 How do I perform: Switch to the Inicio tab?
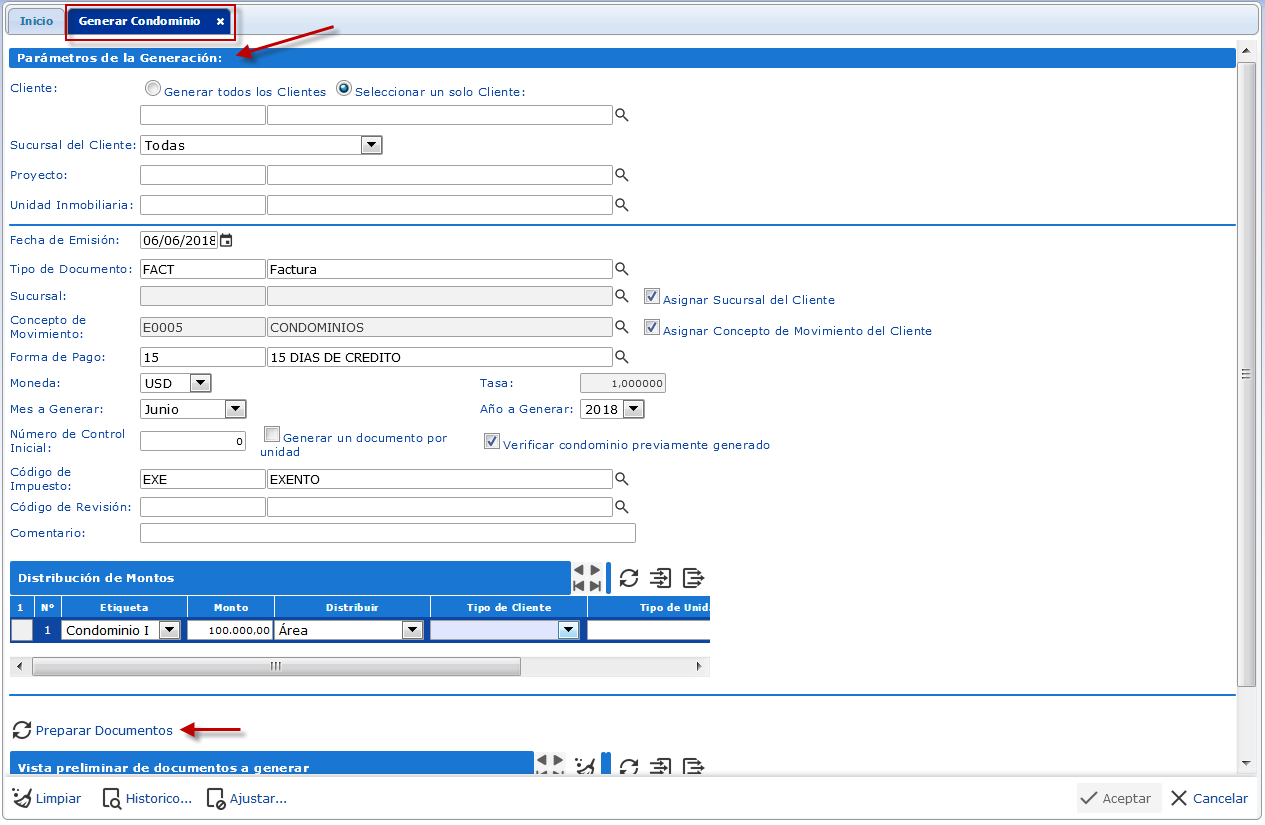[37, 21]
